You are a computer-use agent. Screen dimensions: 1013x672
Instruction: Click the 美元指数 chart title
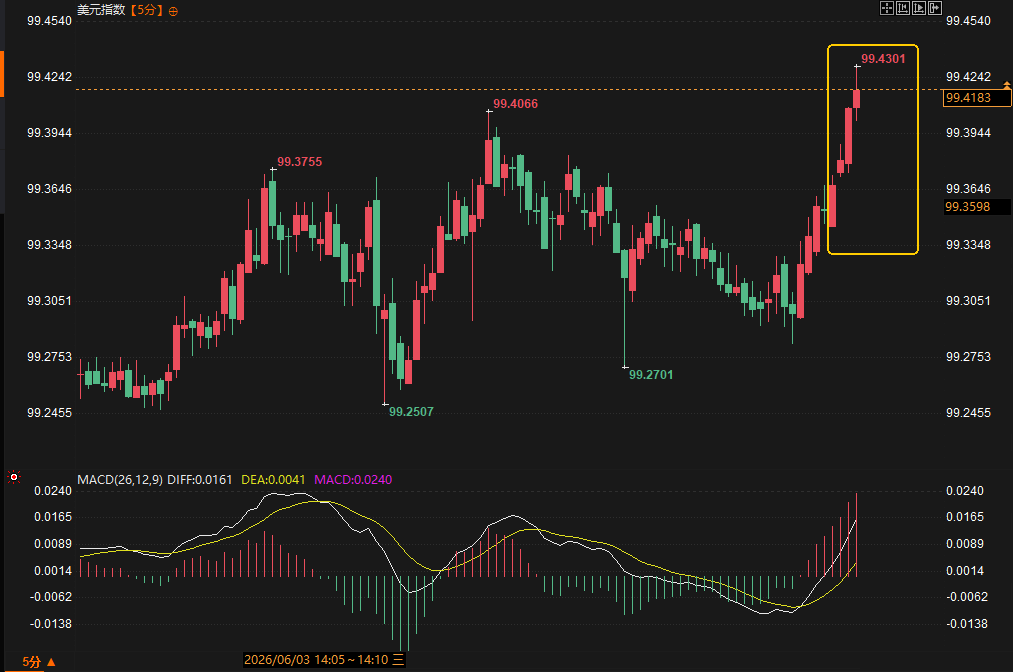101,10
